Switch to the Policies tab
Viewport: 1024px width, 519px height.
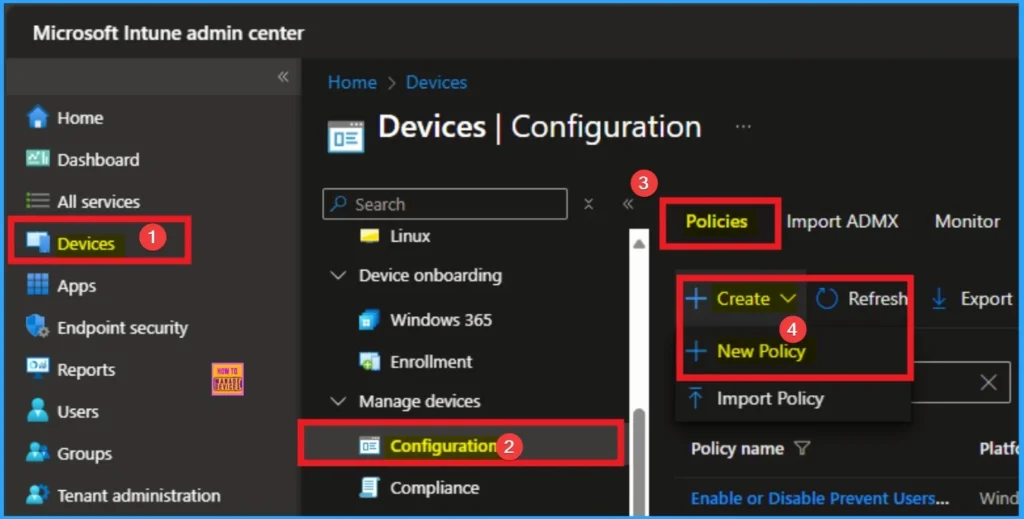tap(716, 221)
